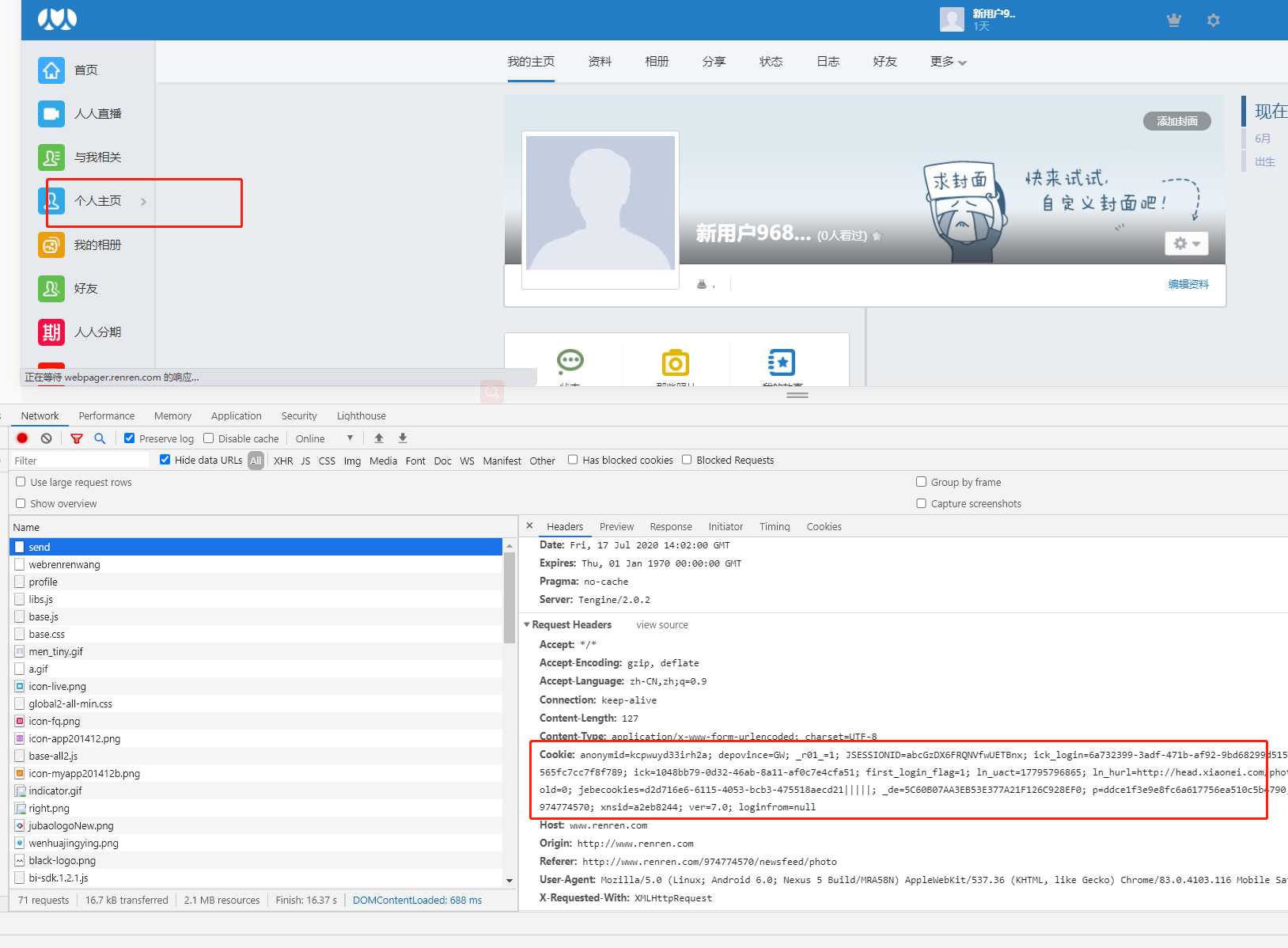
Task: Click the yellow camera photo icon
Action: pos(676,362)
